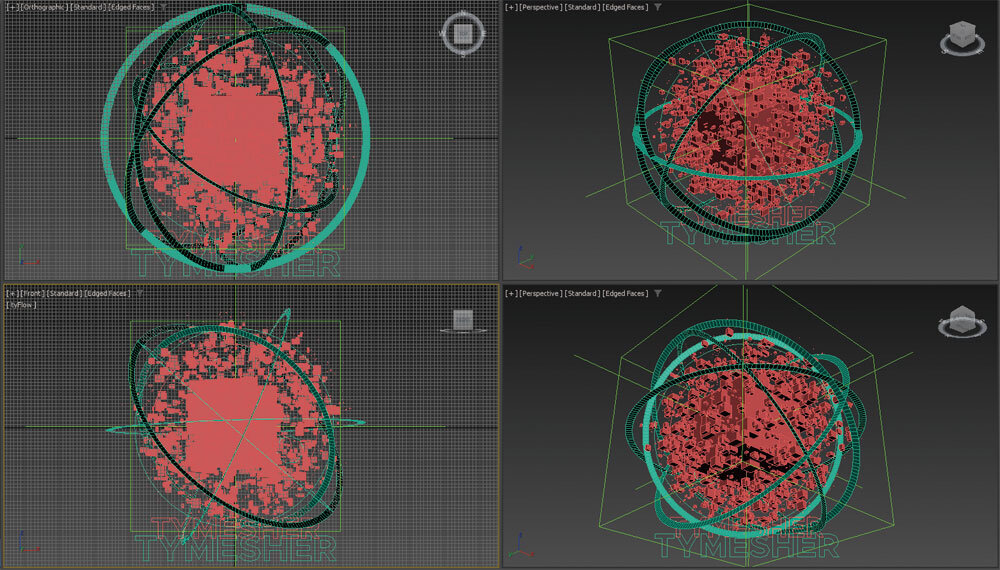Image resolution: width=1000 pixels, height=570 pixels.
Task: Open the [+] menu in the top-right Perspective viewport
Action: click(511, 8)
